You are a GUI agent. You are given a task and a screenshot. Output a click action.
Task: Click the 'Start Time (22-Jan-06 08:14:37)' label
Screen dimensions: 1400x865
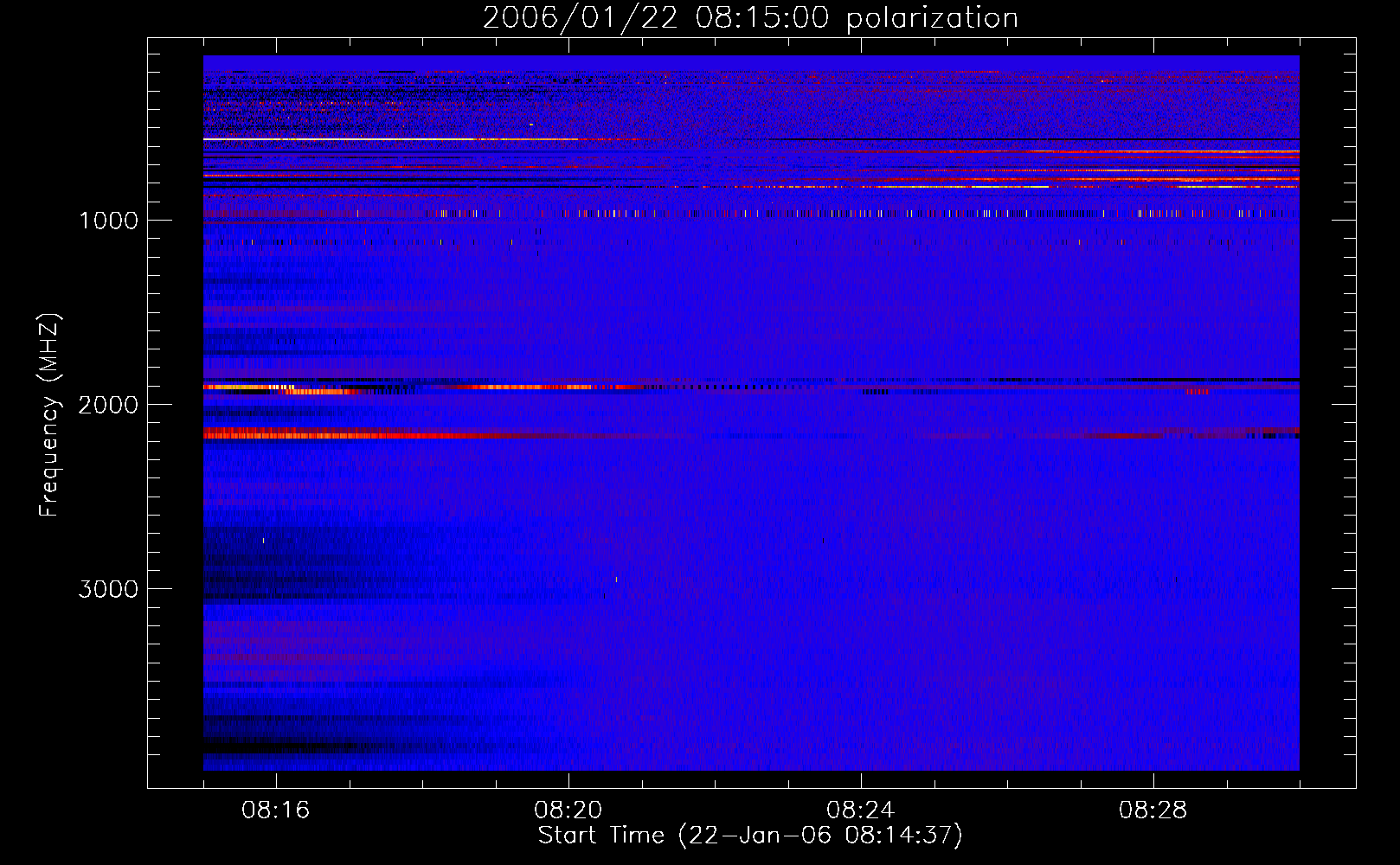click(750, 836)
